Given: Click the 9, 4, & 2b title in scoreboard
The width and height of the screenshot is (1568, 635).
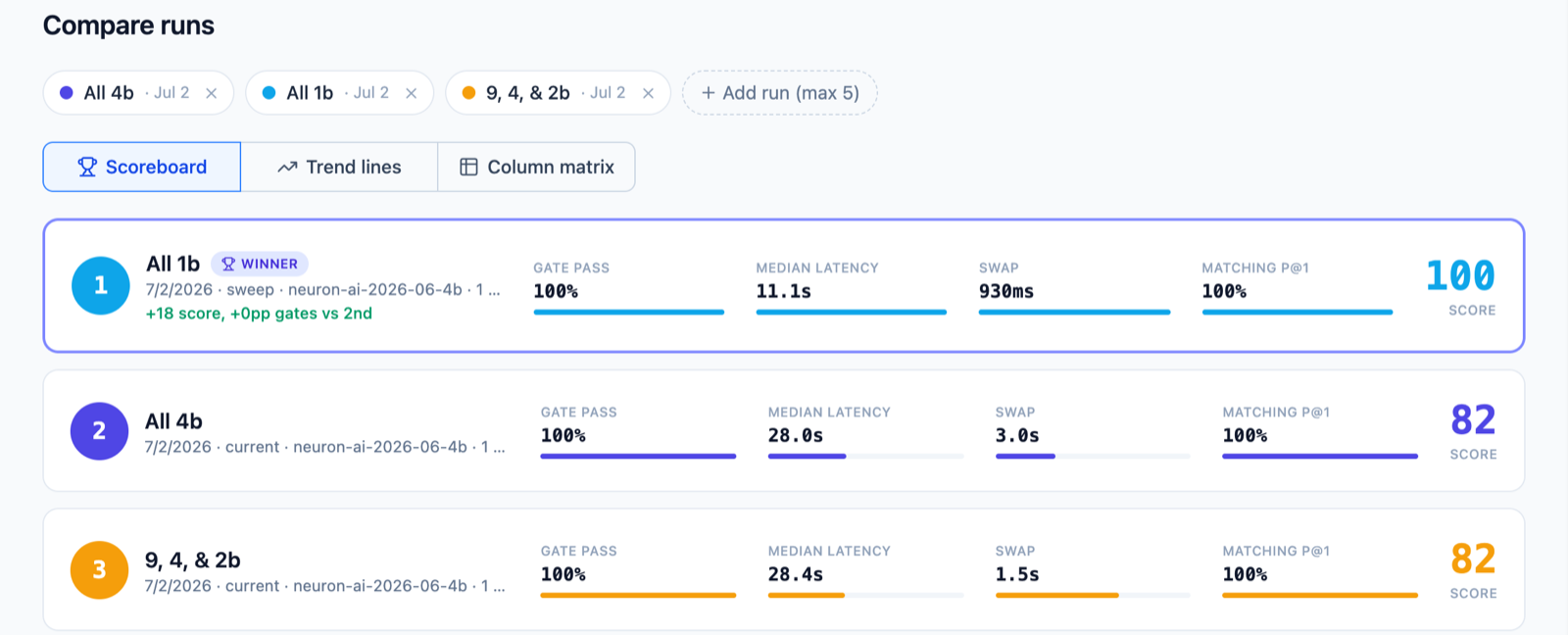Looking at the screenshot, I should tap(192, 561).
